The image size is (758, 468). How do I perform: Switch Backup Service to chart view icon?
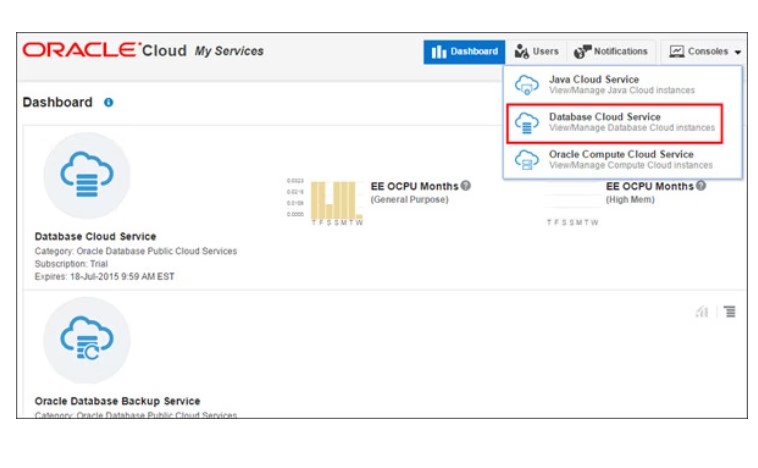pyautogui.click(x=701, y=312)
